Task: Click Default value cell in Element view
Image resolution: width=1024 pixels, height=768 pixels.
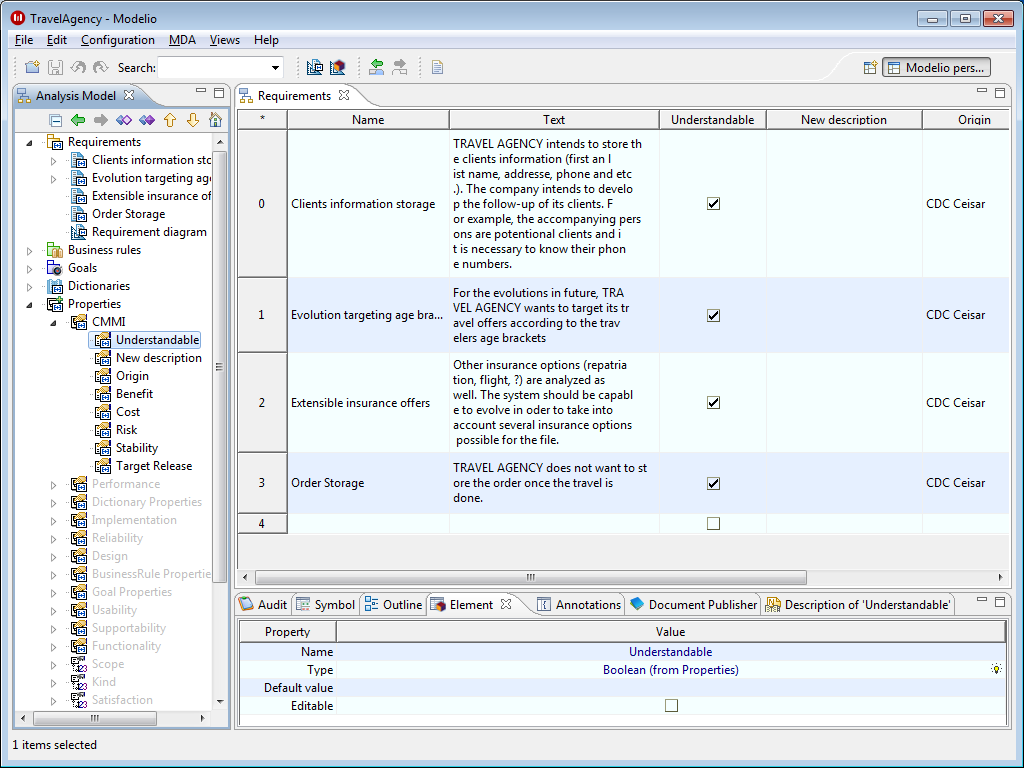Action: coord(671,688)
